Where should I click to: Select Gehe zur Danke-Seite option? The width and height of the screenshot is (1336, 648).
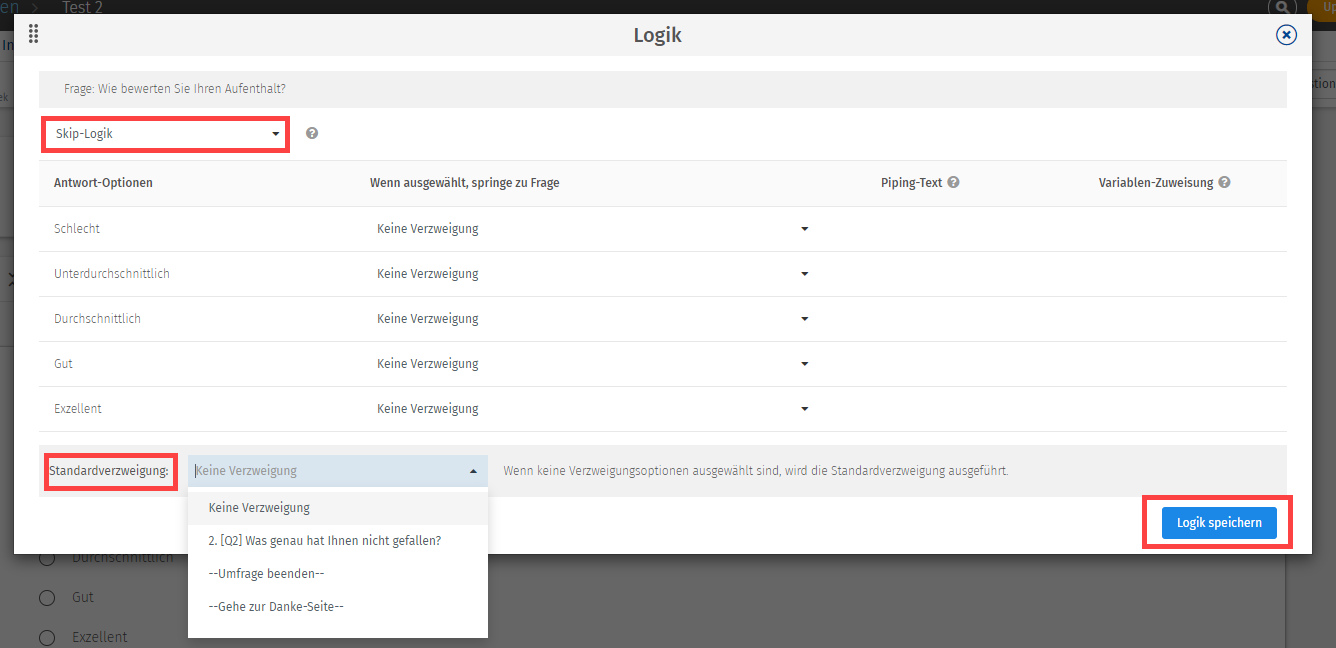[276, 606]
